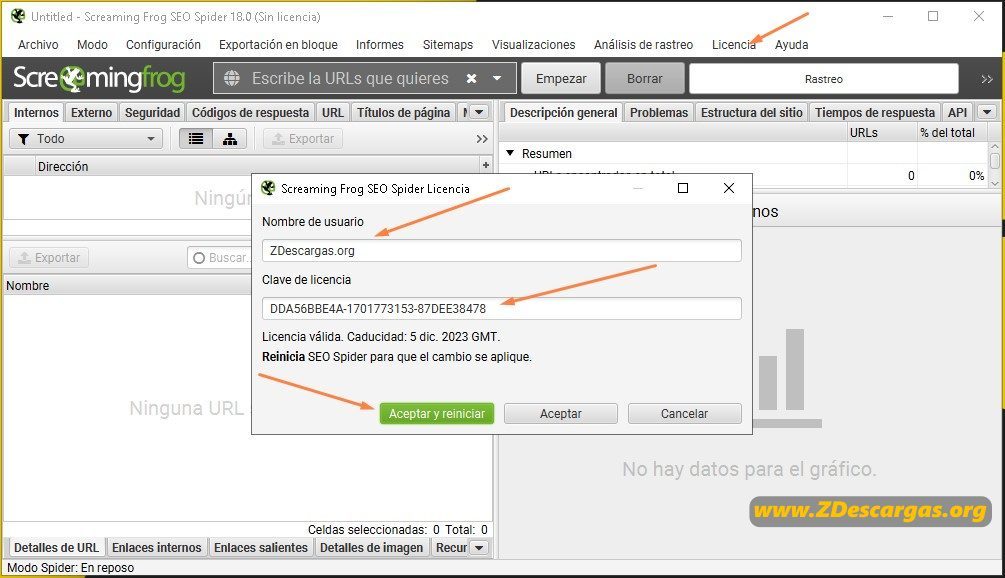This screenshot has height=578, width=1005.
Task: Switch to Tiempos de respuesta tab
Action: [x=875, y=113]
